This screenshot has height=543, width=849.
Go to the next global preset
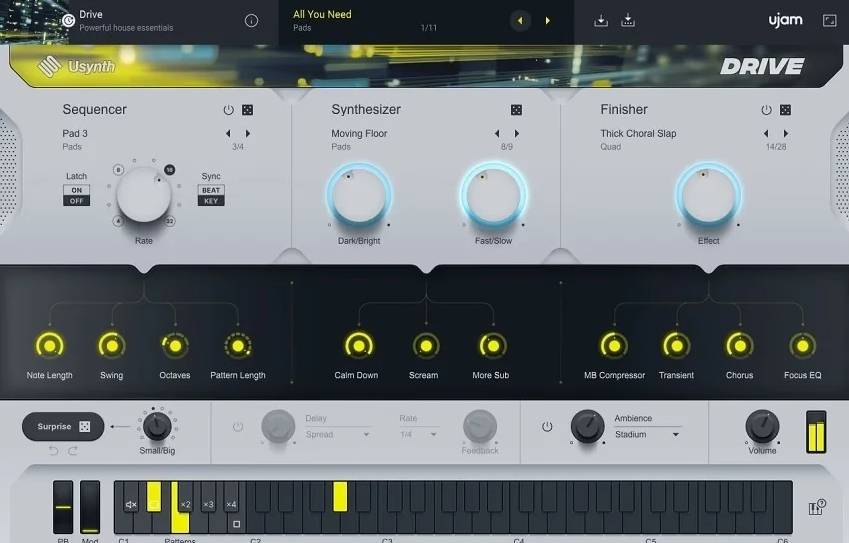tap(547, 20)
